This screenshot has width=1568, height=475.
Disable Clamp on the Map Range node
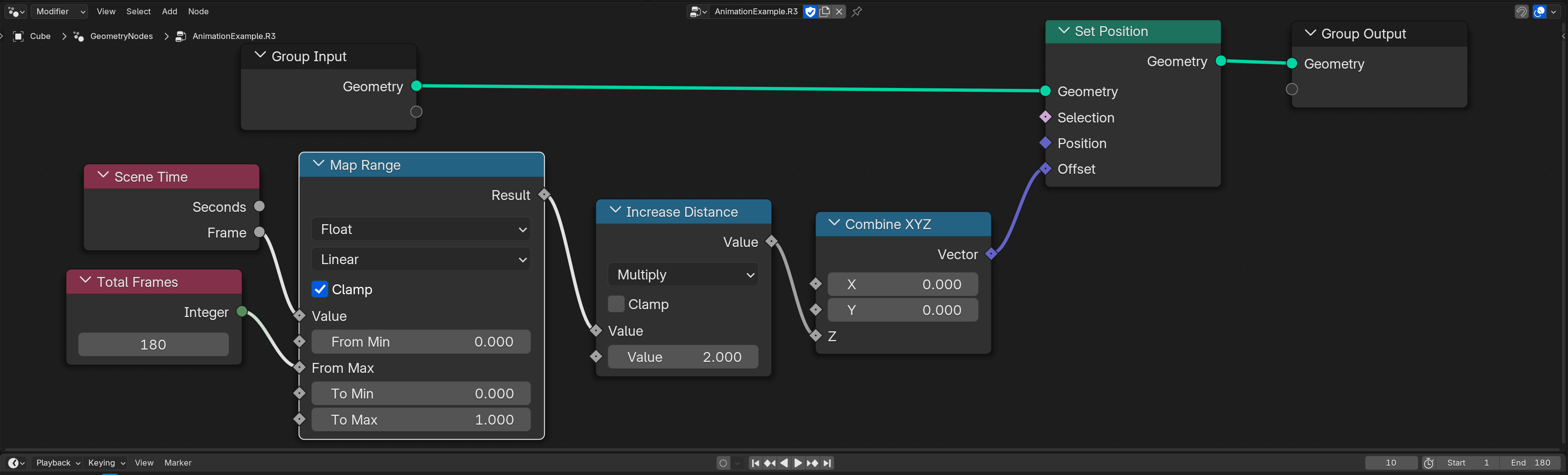pos(320,289)
